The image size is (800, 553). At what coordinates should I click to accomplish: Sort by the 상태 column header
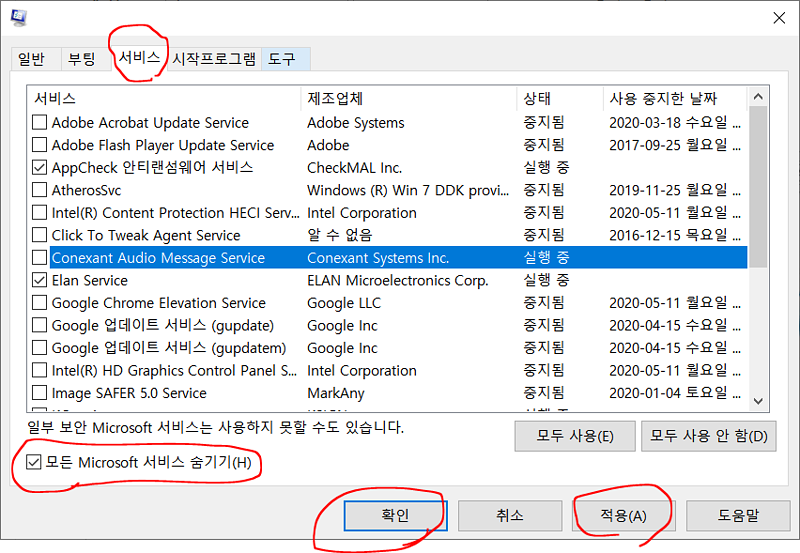pos(560,98)
